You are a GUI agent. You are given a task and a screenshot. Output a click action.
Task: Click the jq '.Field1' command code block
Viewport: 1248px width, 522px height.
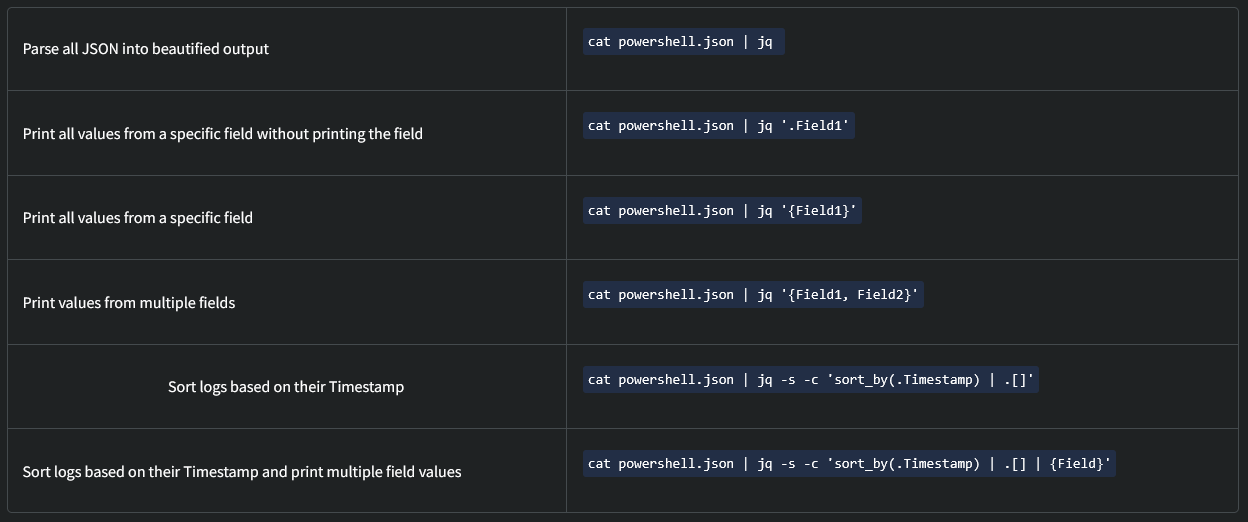tap(718, 126)
